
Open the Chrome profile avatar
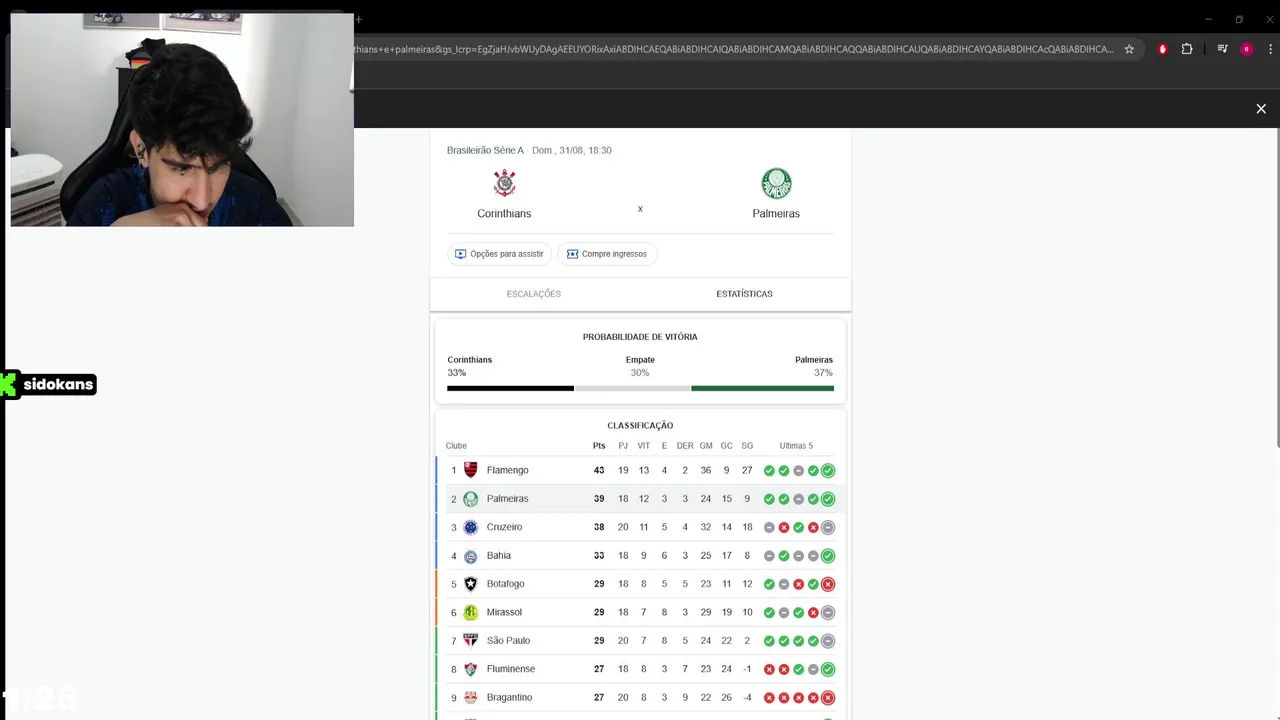point(1246,49)
